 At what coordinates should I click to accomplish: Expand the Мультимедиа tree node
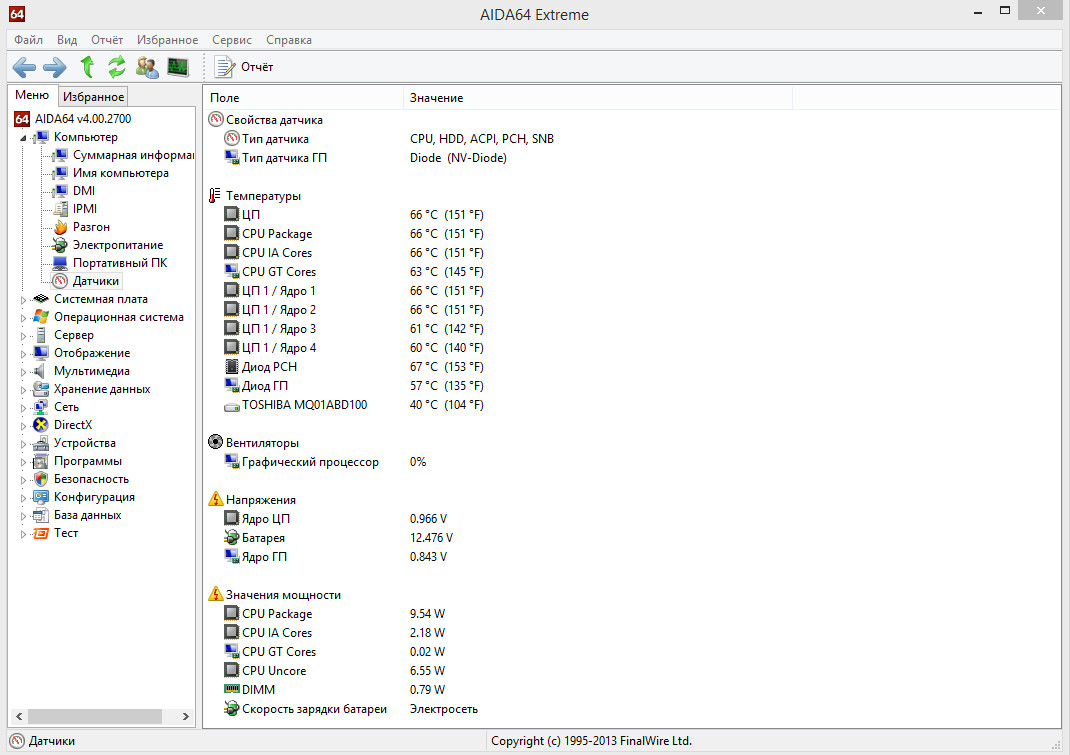click(23, 372)
